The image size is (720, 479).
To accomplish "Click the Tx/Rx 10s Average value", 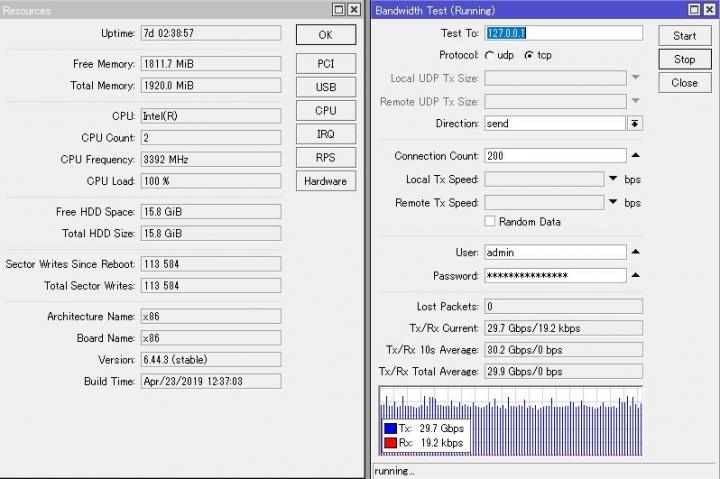I will click(563, 350).
